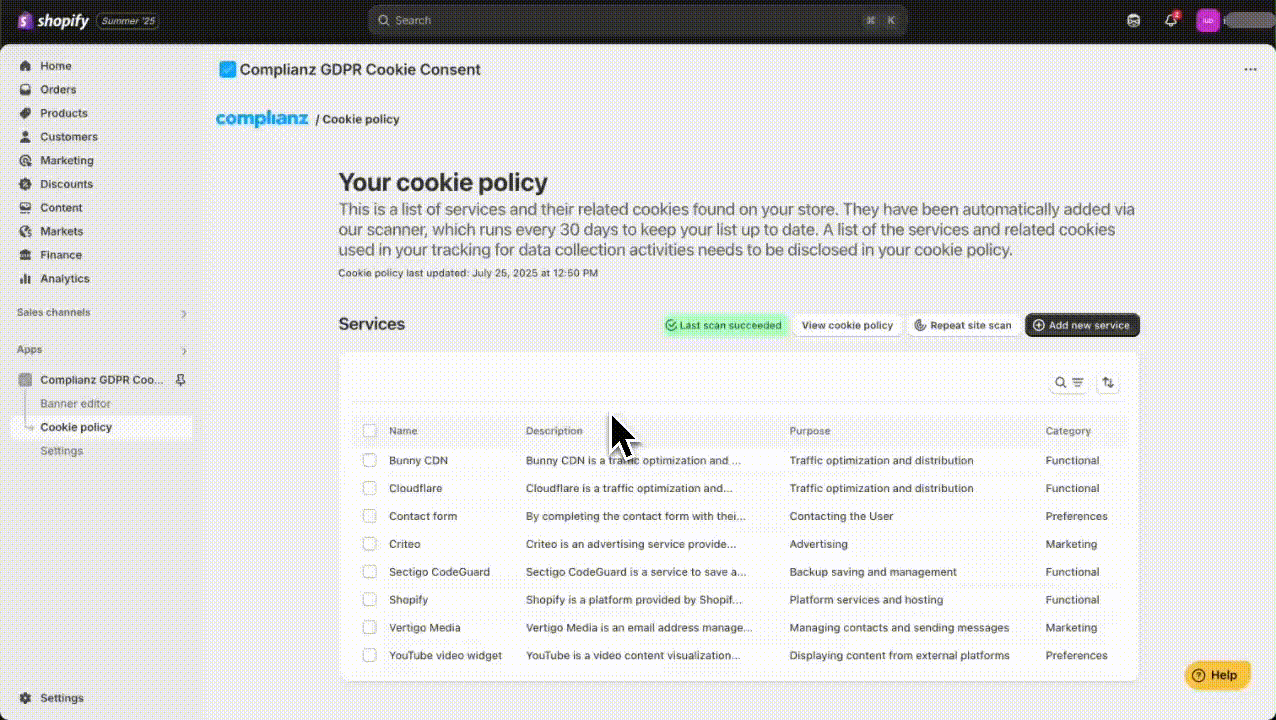The height and width of the screenshot is (720, 1276).
Task: Open Orders from the sidebar
Action: pos(58,90)
